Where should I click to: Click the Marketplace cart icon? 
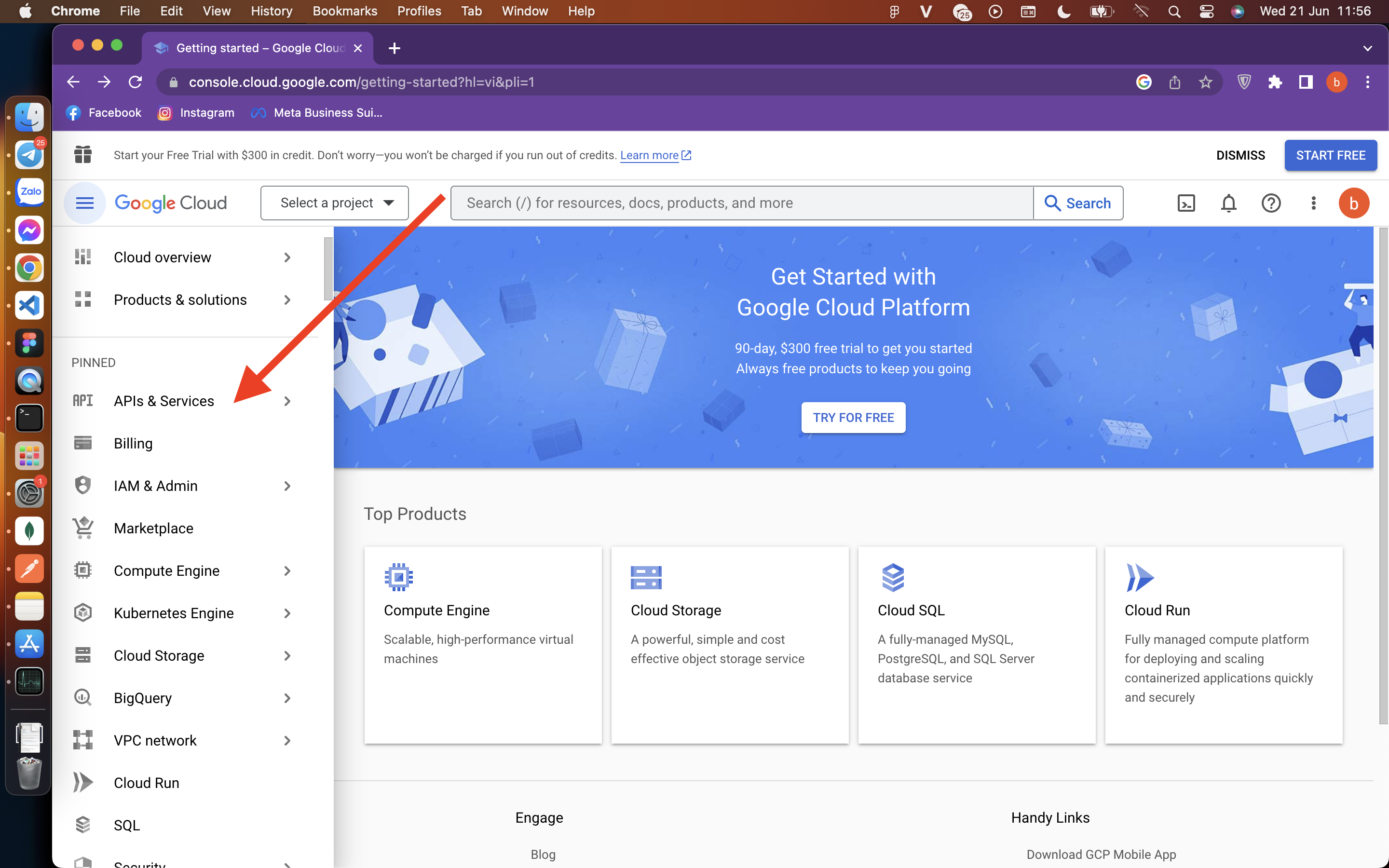click(82, 528)
